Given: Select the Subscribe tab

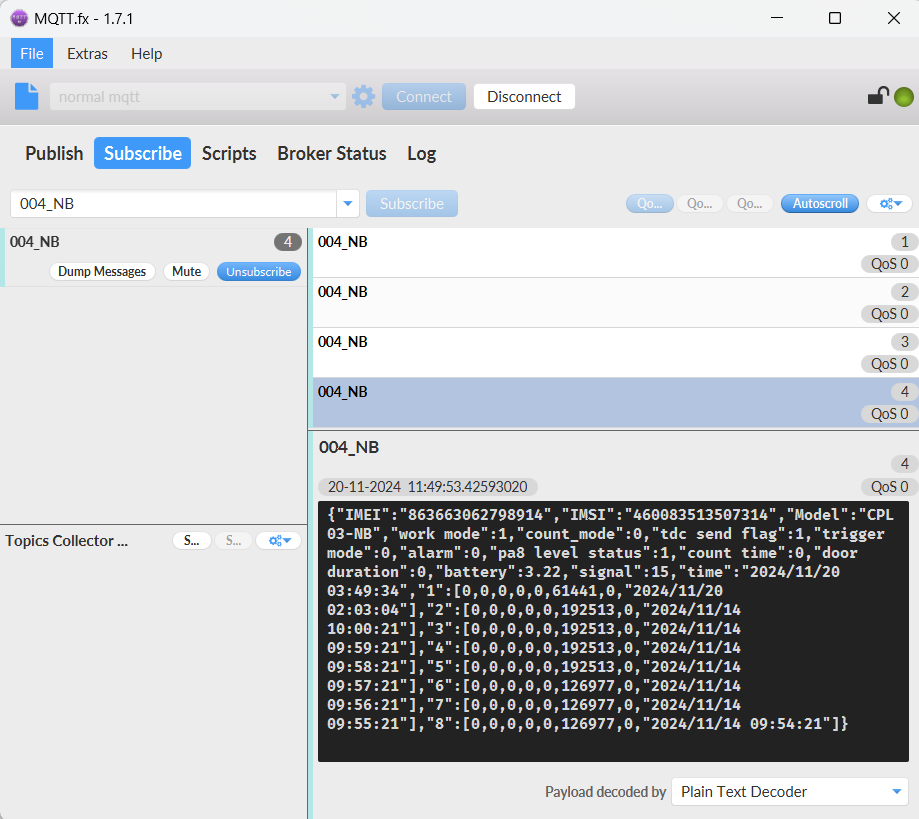Looking at the screenshot, I should pyautogui.click(x=142, y=153).
